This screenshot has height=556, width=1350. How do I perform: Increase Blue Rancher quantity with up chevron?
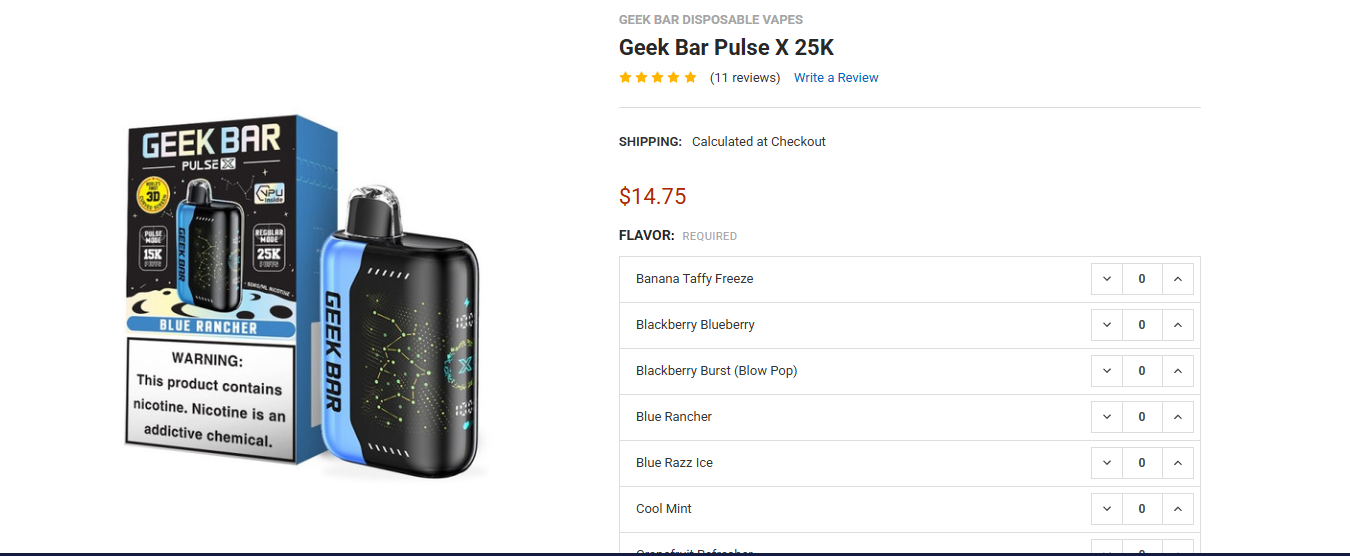[1178, 417]
